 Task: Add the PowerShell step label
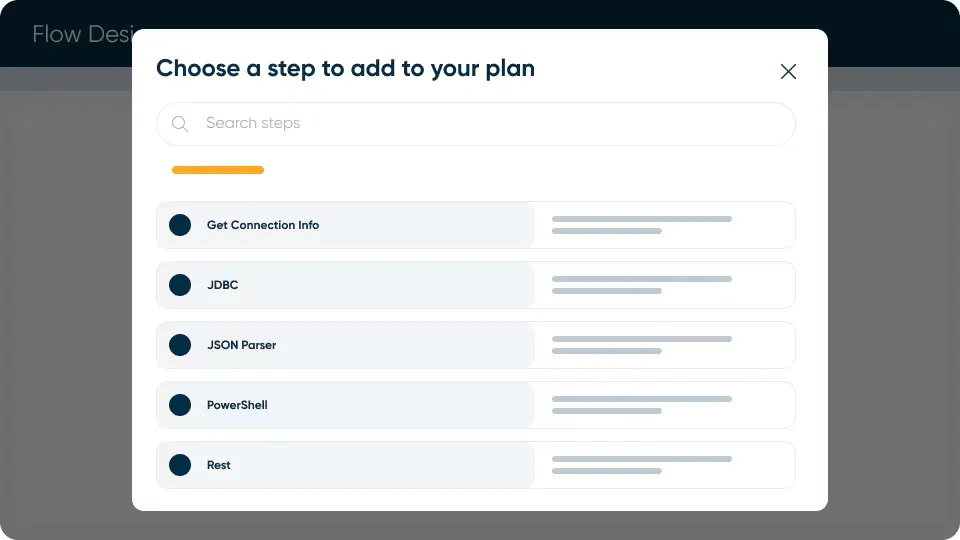pyautogui.click(x=237, y=405)
